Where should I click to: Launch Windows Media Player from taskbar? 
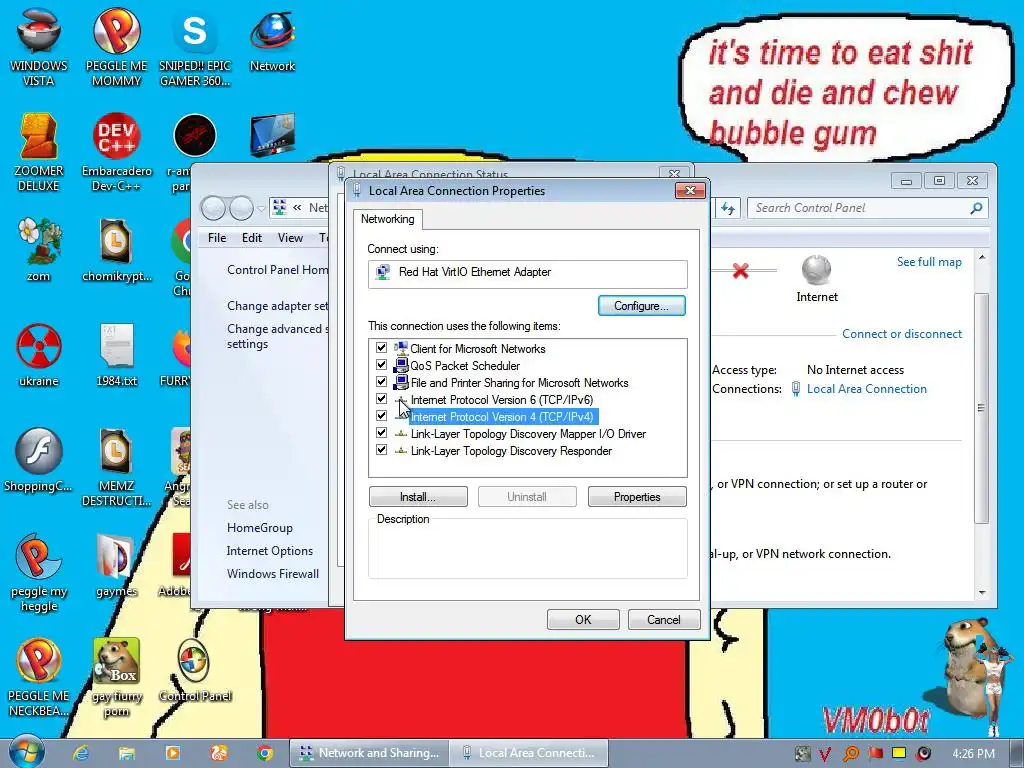[172, 753]
